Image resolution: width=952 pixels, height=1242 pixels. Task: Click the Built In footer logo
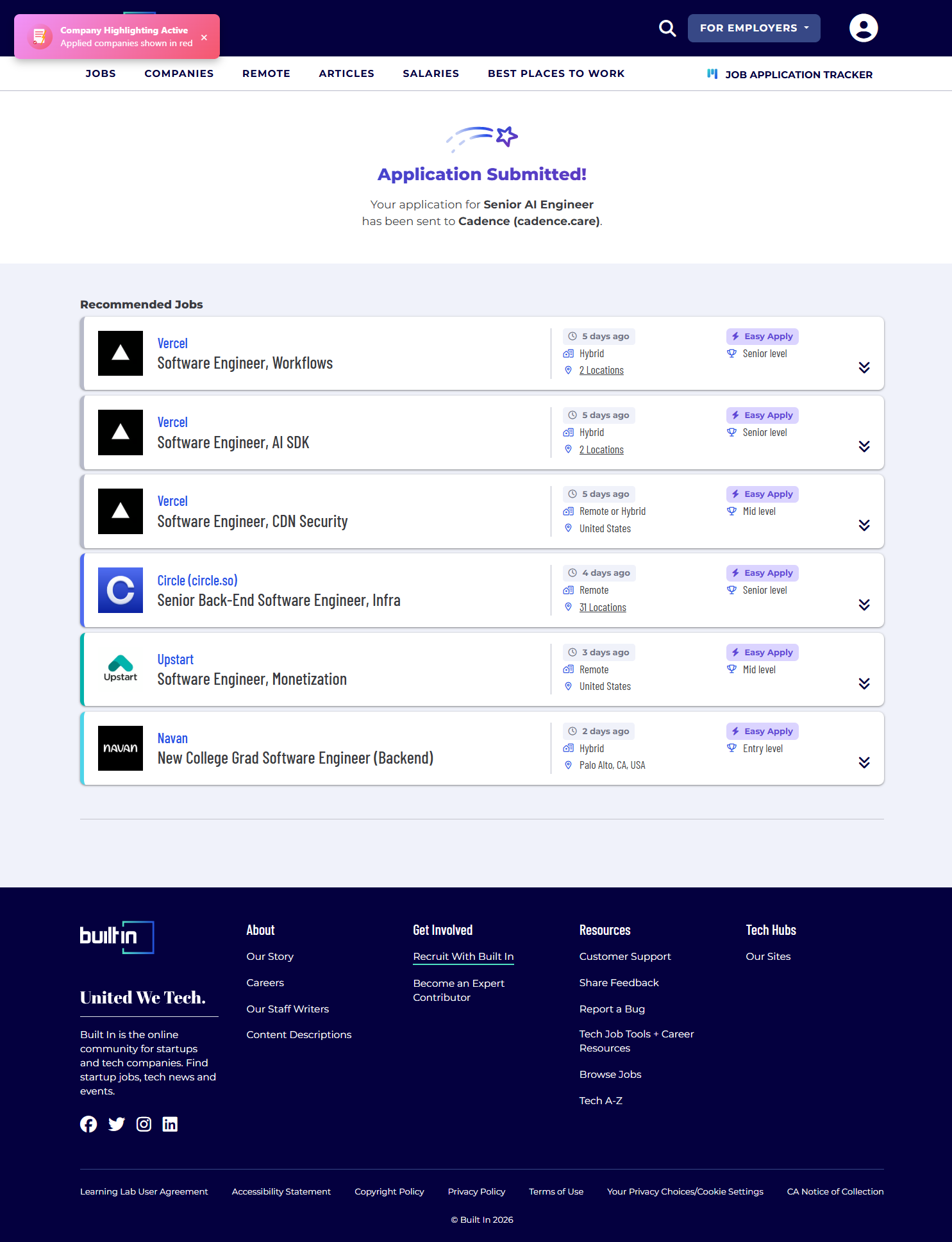coord(117,937)
